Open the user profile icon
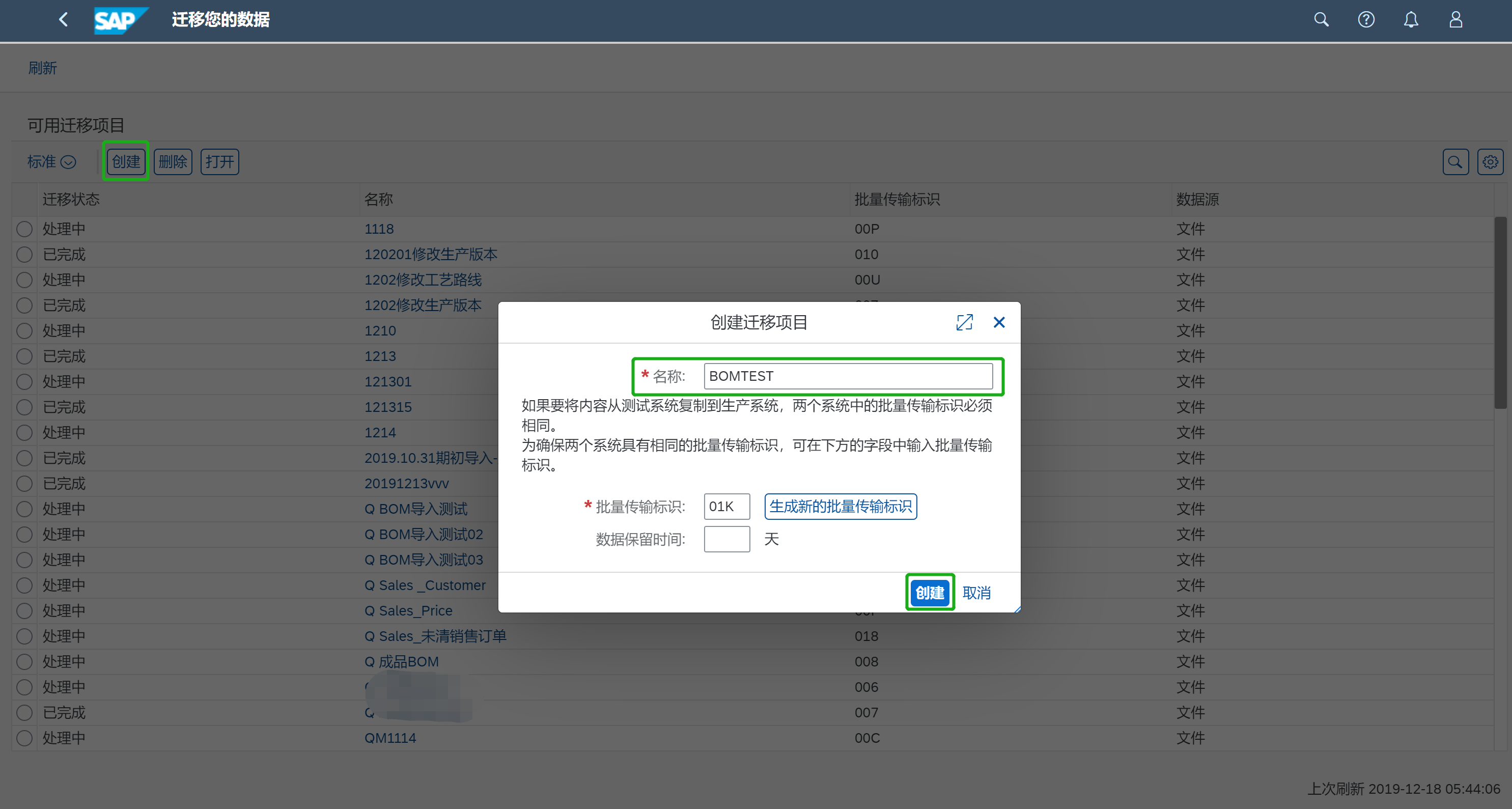This screenshot has height=809, width=1512. coord(1455,19)
